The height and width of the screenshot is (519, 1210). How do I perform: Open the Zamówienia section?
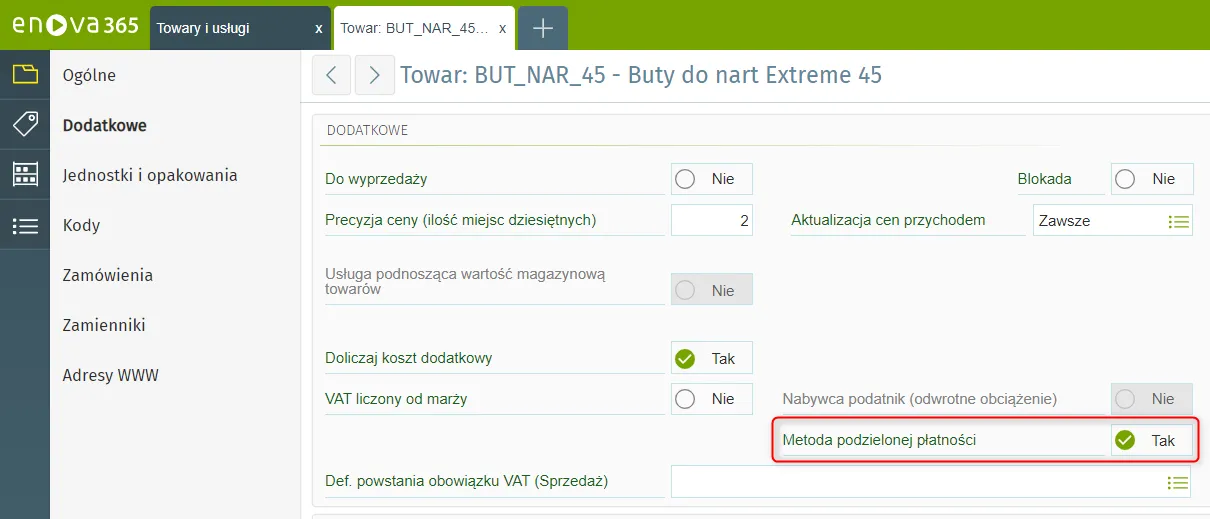click(x=107, y=275)
